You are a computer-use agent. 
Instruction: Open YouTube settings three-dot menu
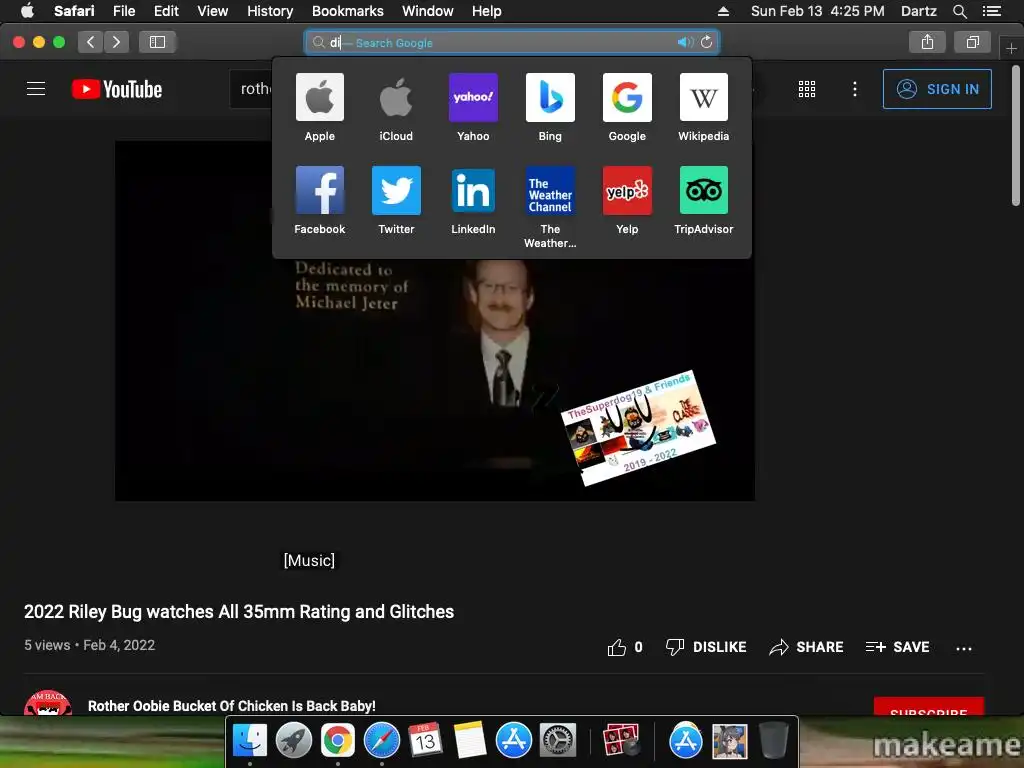tap(854, 89)
